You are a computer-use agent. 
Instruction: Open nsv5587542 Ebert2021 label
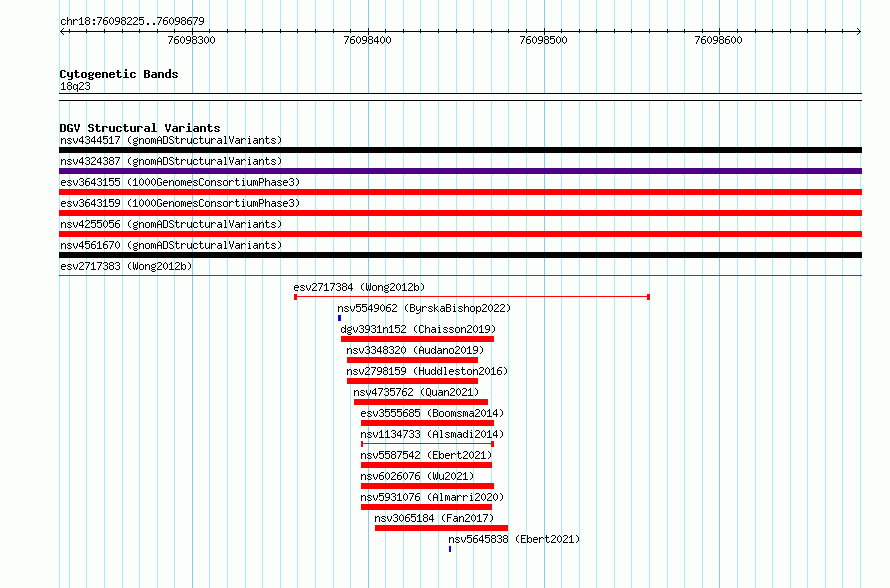click(426, 455)
